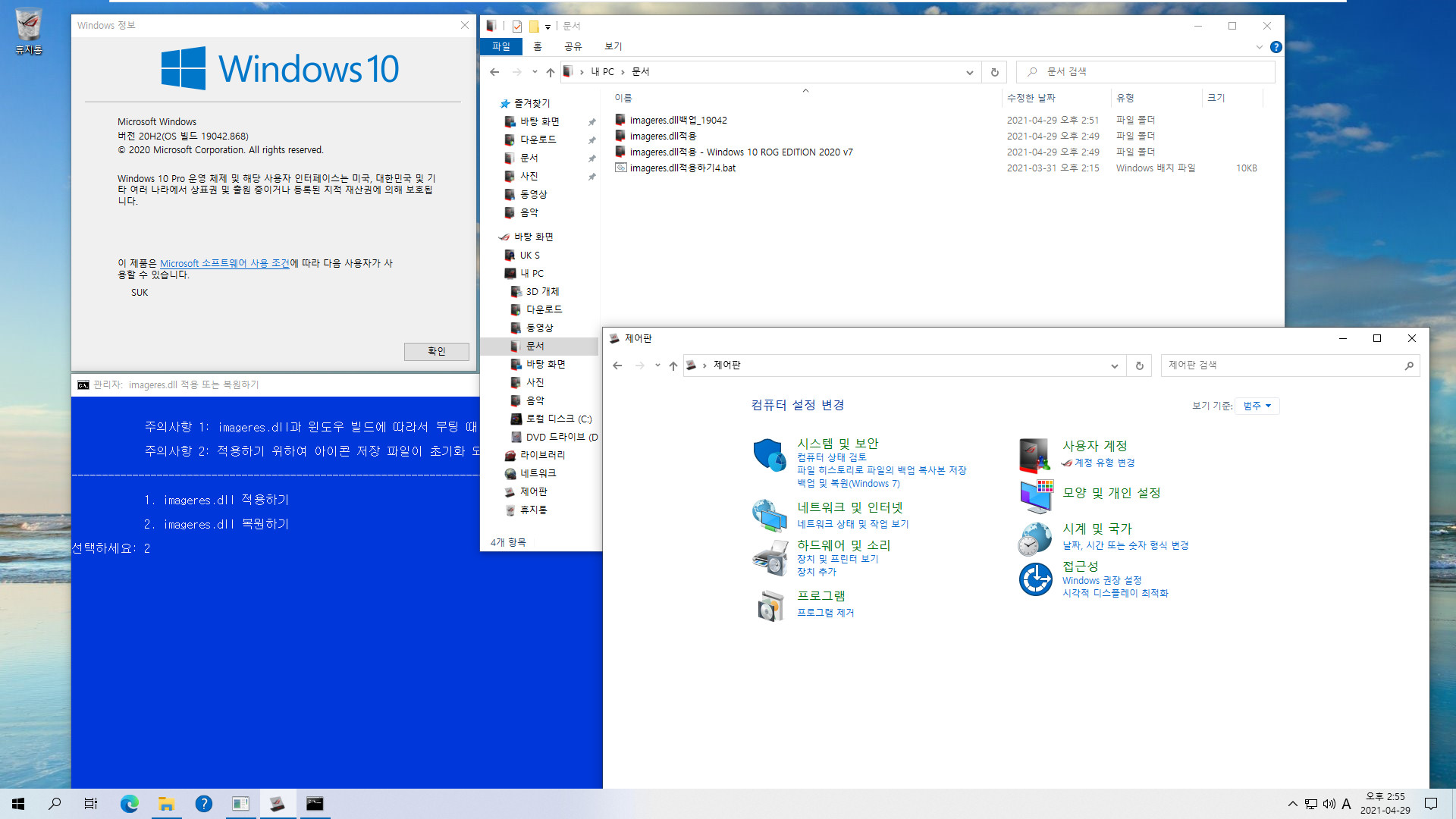Open recent locations dropdown in Explorer
This screenshot has width=1456, height=819.
(535, 72)
